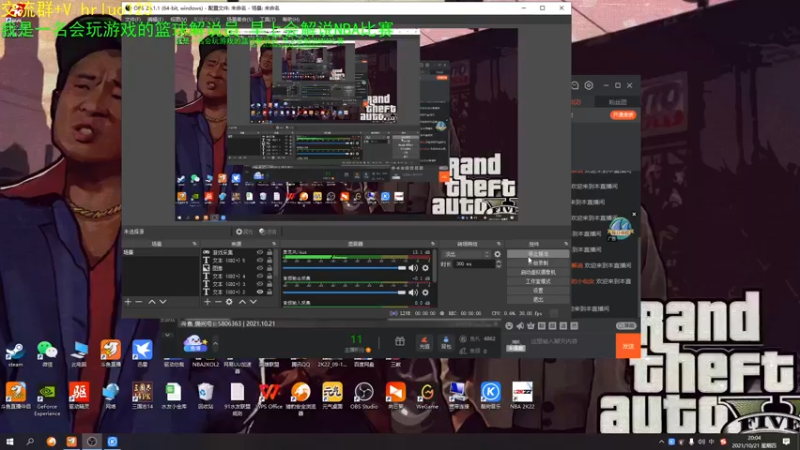The width and height of the screenshot is (800, 450).
Task: Move scene up with arrow in Scenes panel
Action: tap(152, 302)
